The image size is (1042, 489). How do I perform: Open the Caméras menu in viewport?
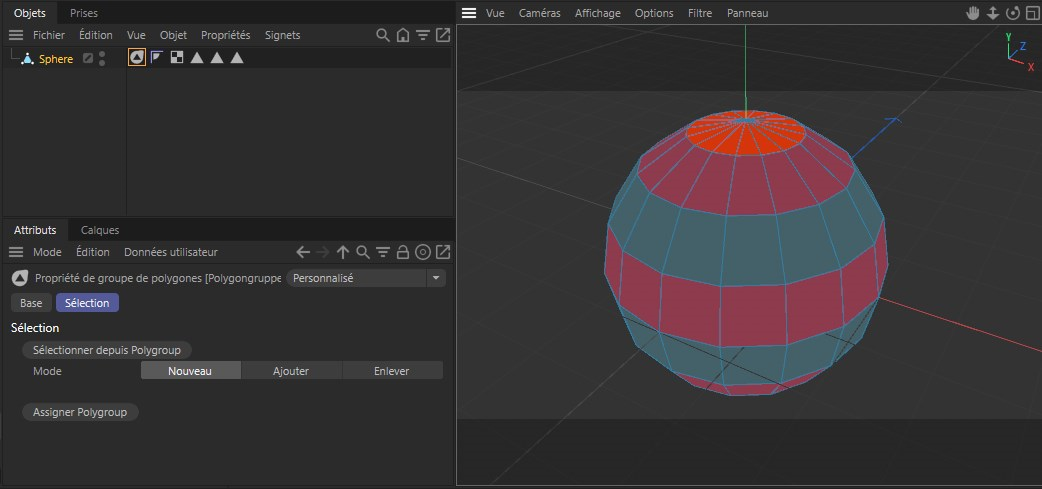pyautogui.click(x=539, y=13)
